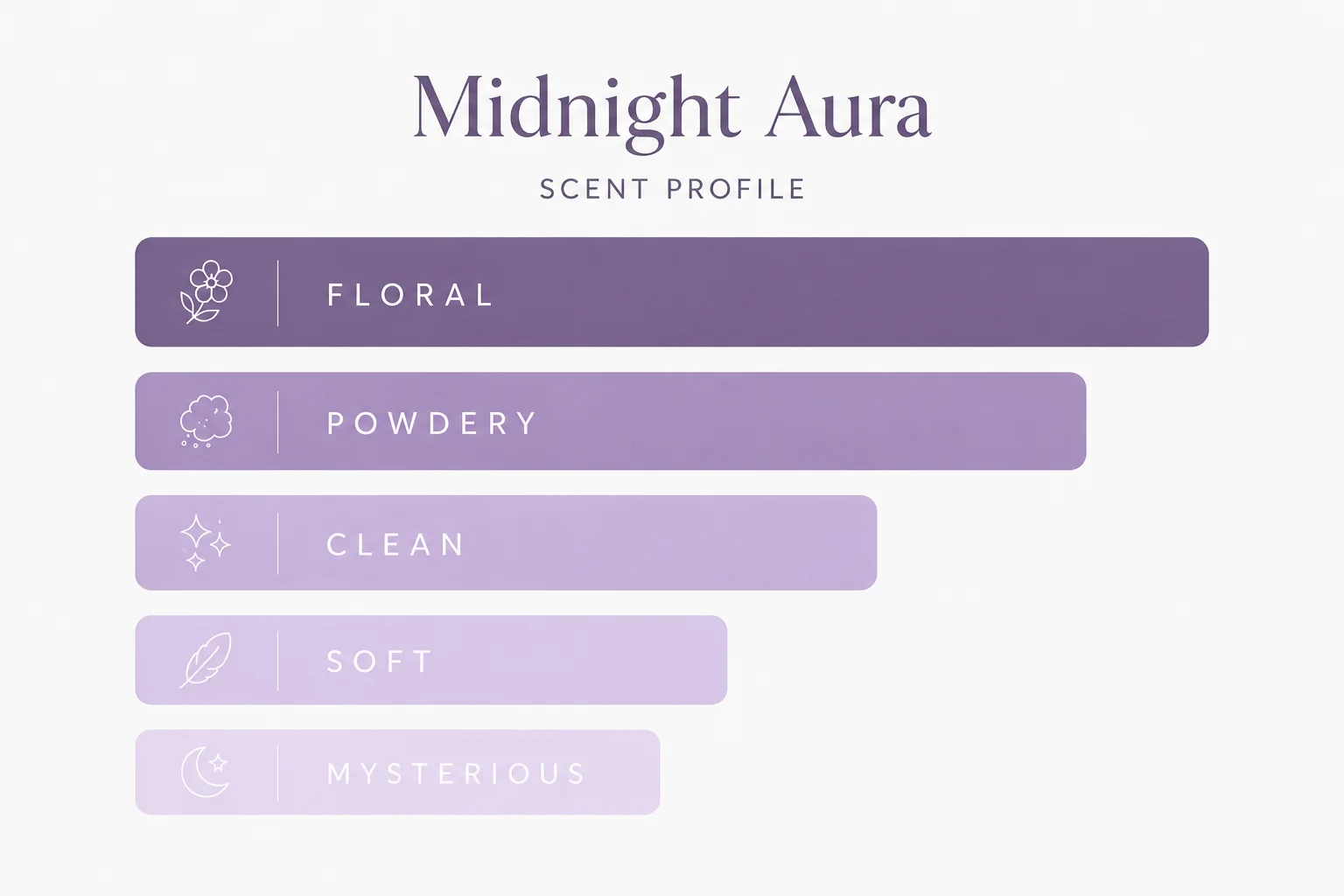Screen dimensions: 1344x896
Task: Click the SOFT label text
Action: coord(380,661)
